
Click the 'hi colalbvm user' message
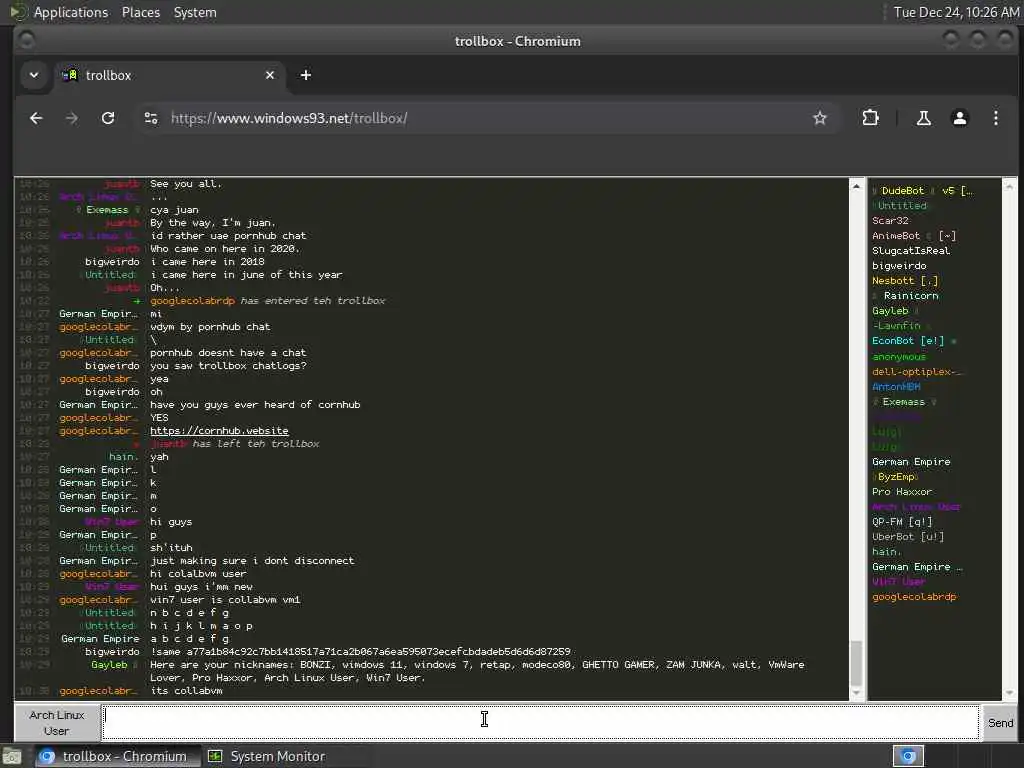[198, 574]
